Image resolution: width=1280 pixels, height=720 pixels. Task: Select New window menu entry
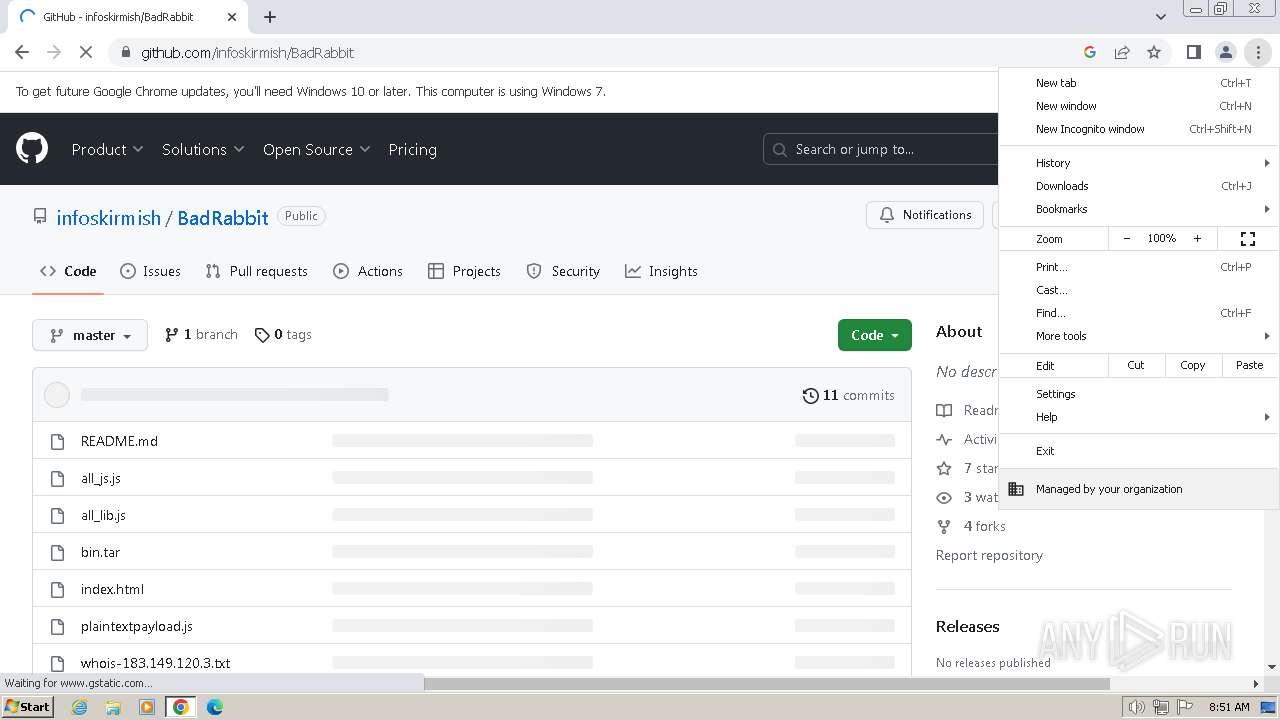coord(1139,106)
